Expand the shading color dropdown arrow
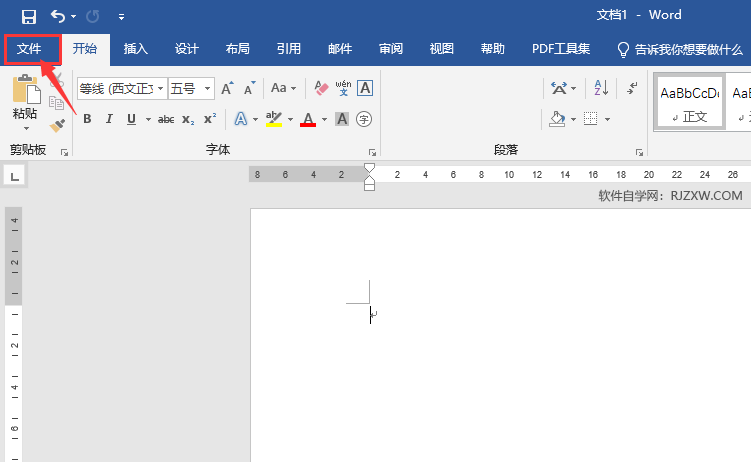 (x=573, y=119)
